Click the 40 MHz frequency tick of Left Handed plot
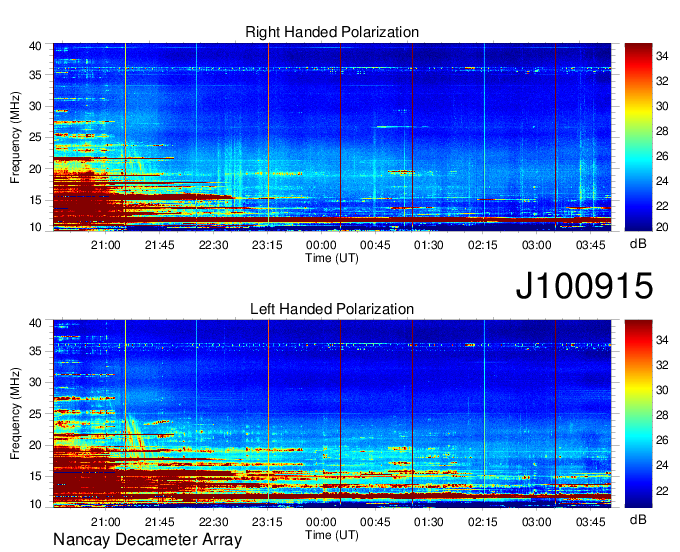This screenshot has width=680, height=552. coord(36,323)
